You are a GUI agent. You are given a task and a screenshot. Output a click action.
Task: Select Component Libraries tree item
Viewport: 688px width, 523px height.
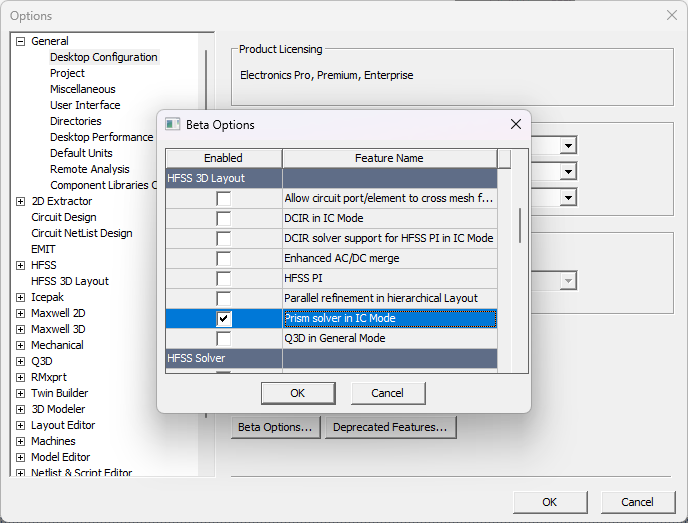pos(103,185)
